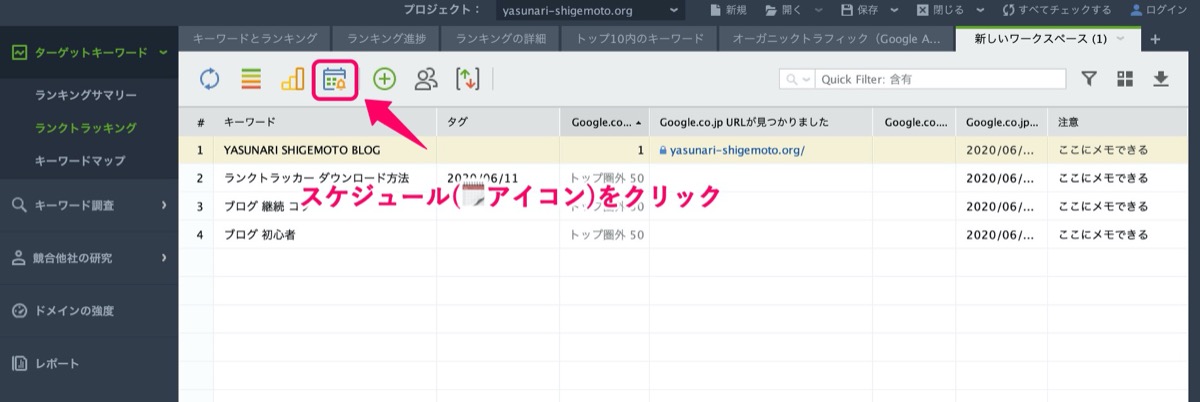Open キーワードマップ in sidebar
Image resolution: width=1200 pixels, height=402 pixels.
(80, 160)
